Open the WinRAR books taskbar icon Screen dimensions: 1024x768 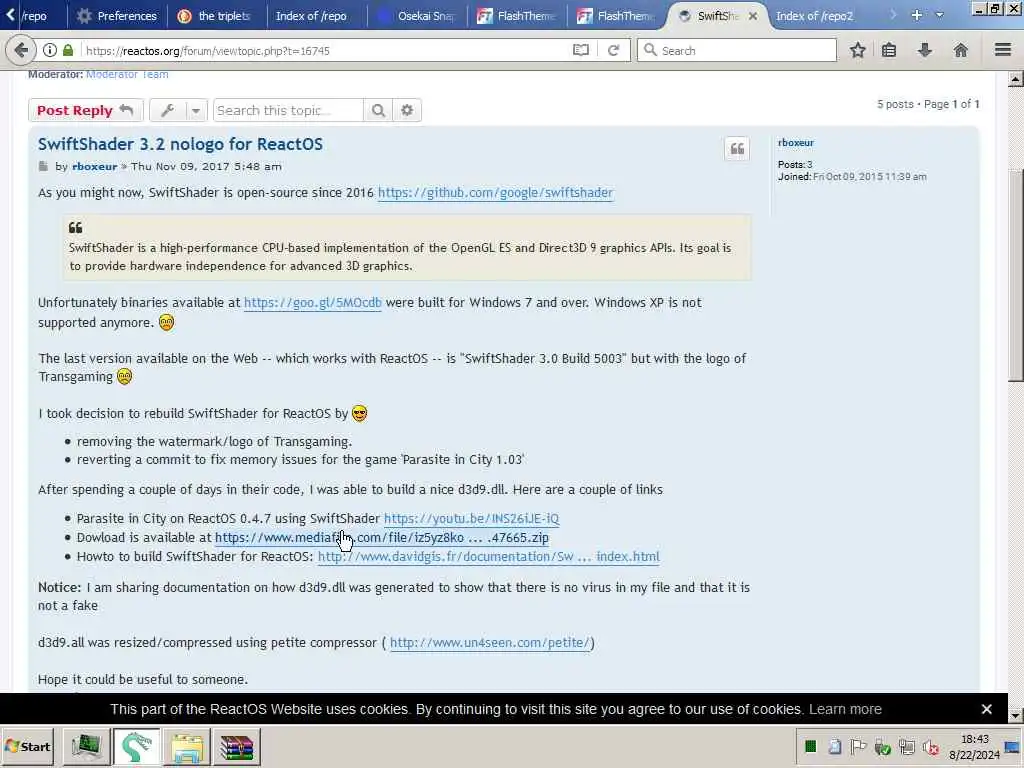[236, 747]
